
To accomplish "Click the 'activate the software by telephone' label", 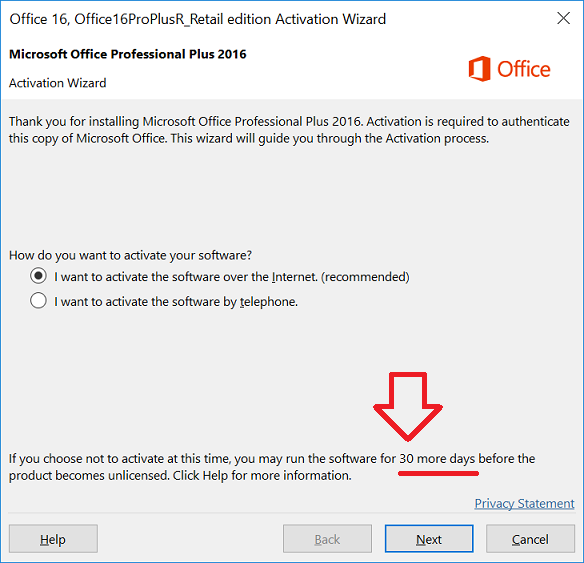I will (176, 301).
